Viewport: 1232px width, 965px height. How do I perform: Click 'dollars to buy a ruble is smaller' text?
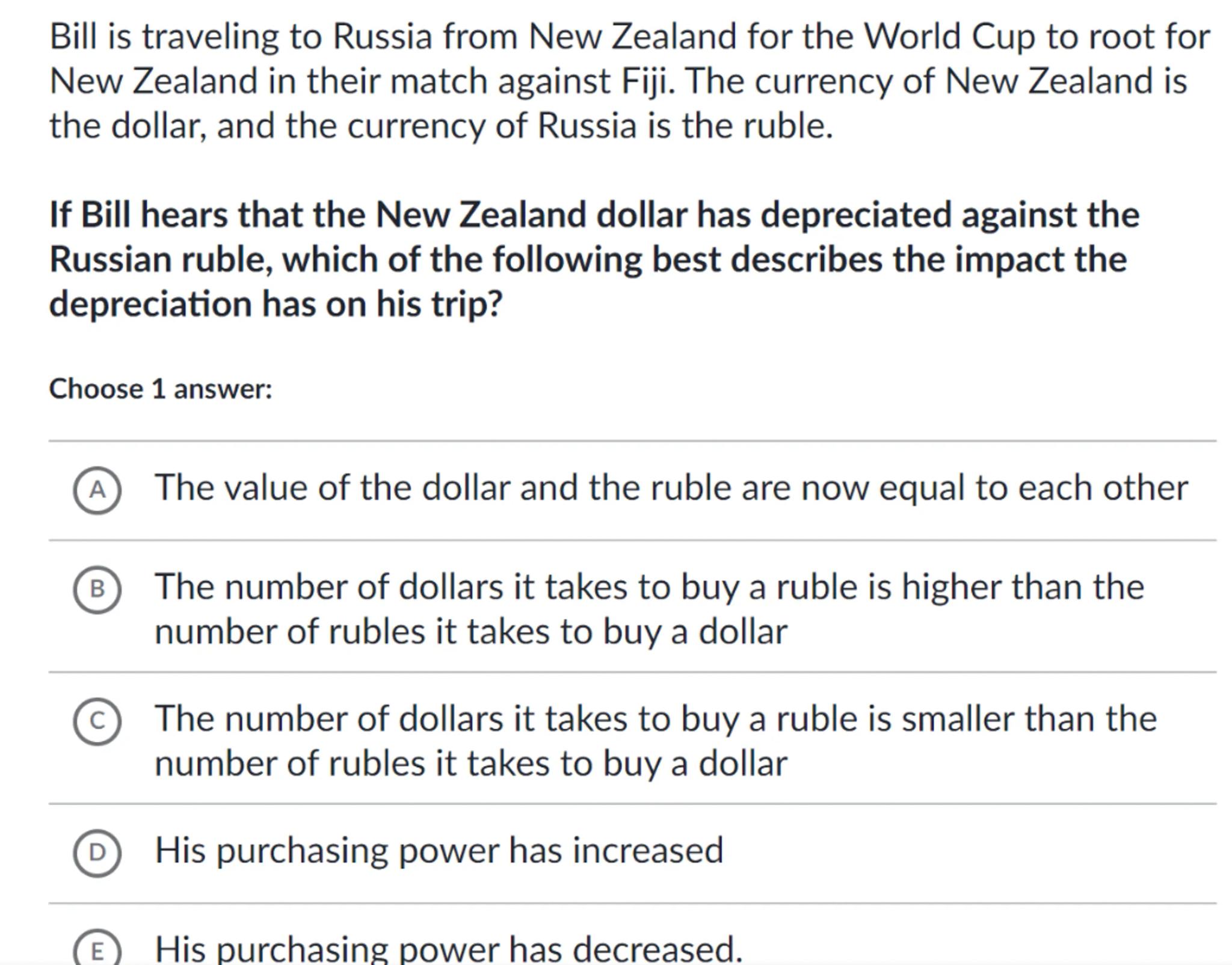click(655, 718)
